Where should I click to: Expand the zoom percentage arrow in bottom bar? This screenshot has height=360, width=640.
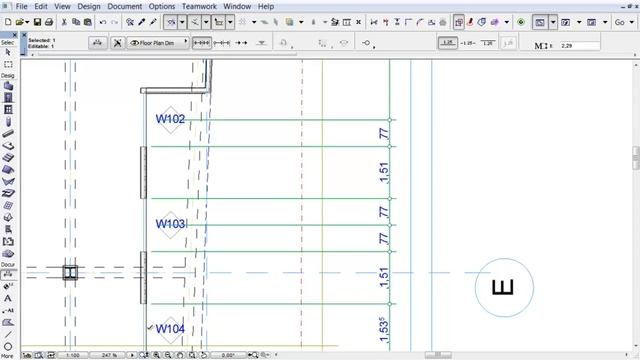pyautogui.click(x=132, y=355)
